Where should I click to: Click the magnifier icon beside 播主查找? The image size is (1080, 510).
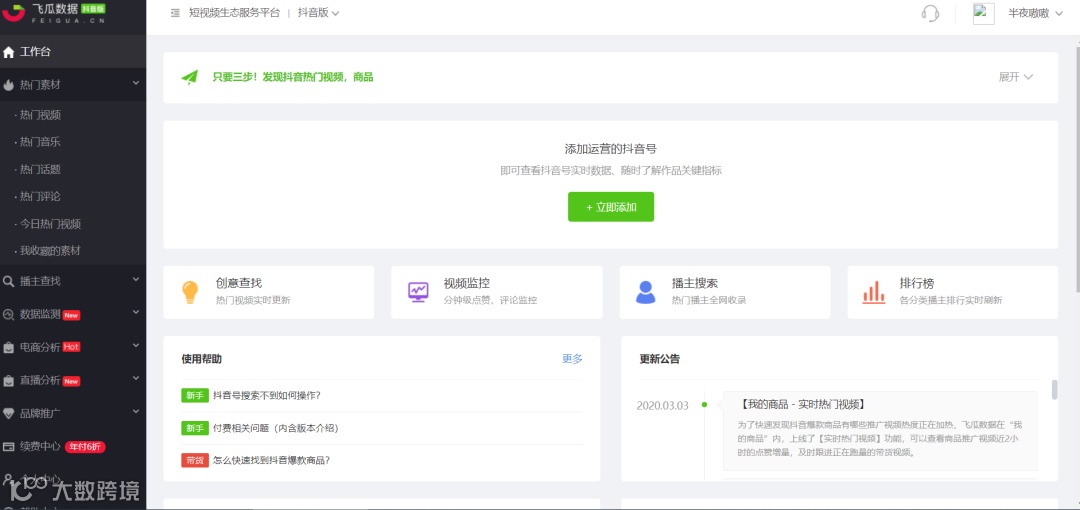9,281
